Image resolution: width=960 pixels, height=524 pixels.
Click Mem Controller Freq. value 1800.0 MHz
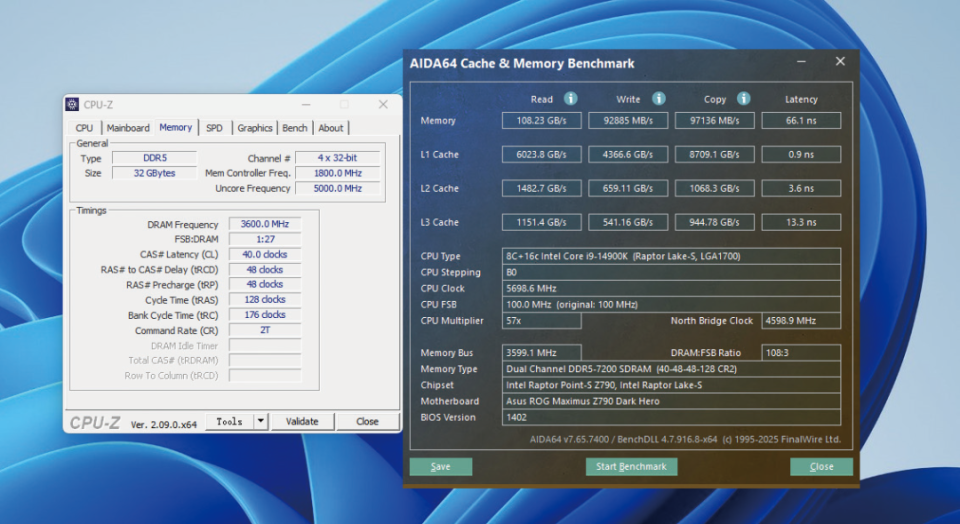[337, 173]
